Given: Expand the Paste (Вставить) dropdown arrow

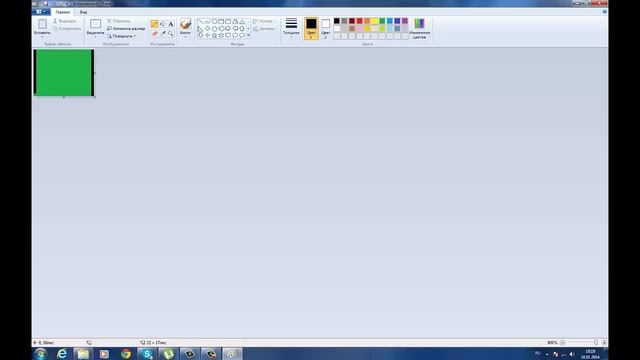Looking at the screenshot, I should point(42,36).
